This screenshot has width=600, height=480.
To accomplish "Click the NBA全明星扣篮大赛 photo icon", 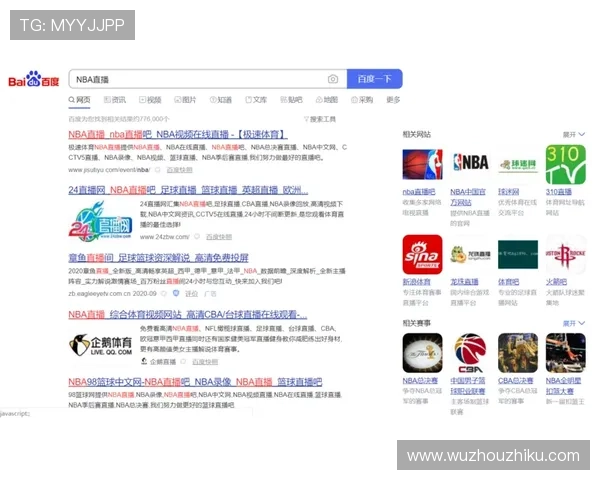I will click(x=566, y=353).
